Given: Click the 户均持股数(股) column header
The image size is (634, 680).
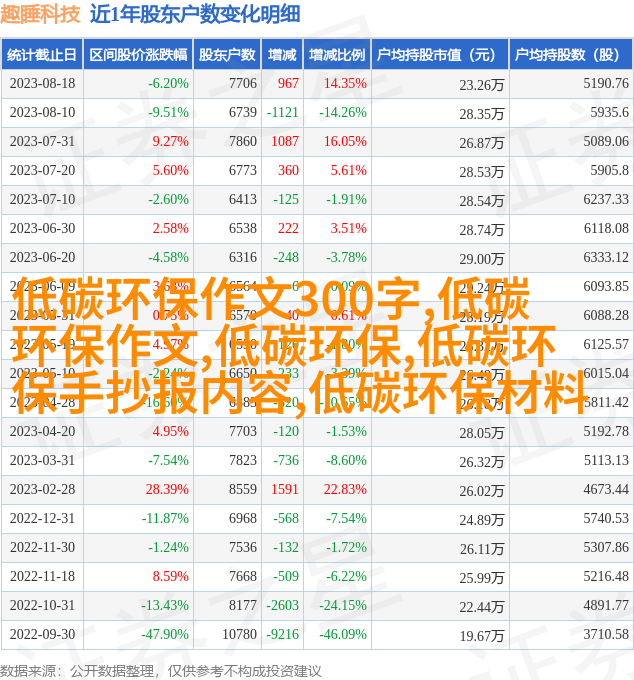Looking at the screenshot, I should click(571, 55).
